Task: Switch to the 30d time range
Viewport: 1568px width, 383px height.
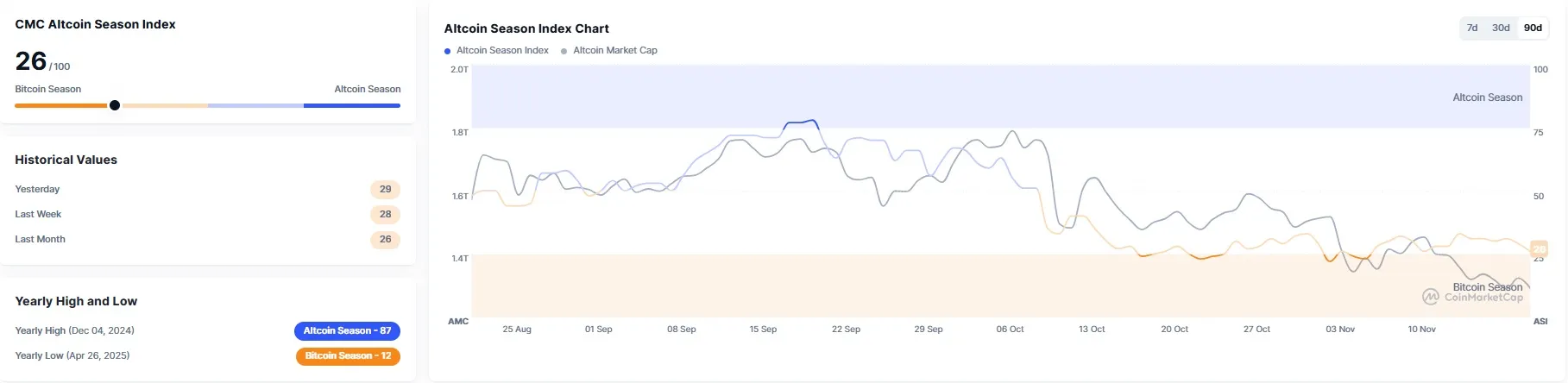Action: pyautogui.click(x=1501, y=28)
